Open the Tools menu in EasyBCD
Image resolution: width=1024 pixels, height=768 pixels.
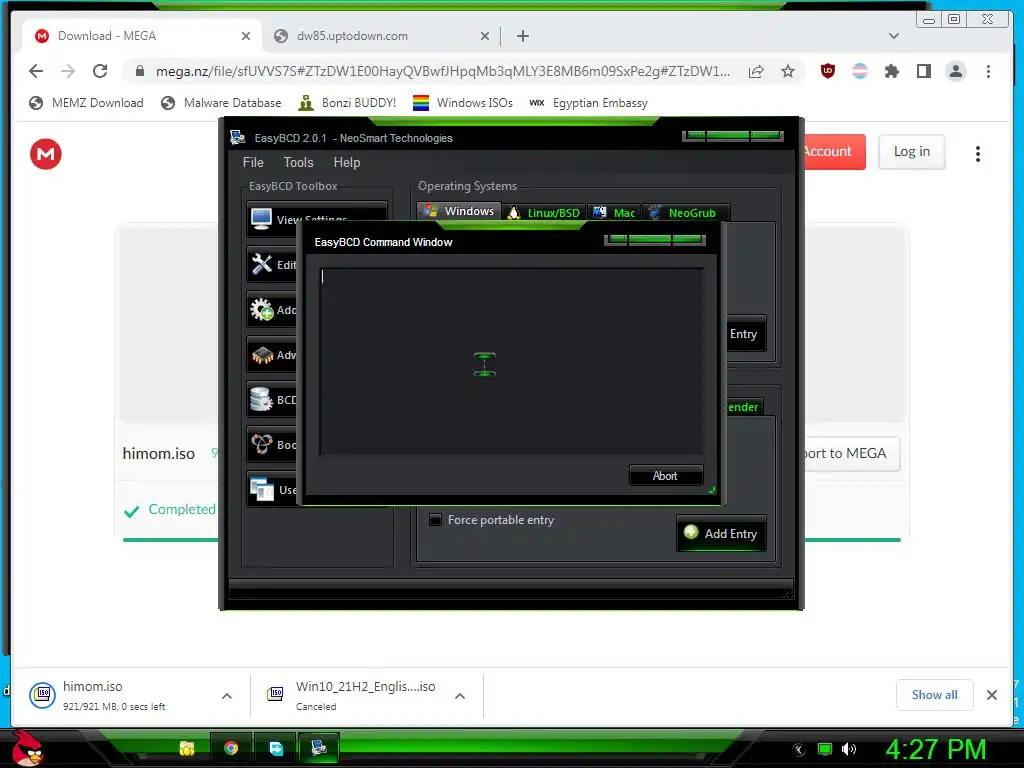(298, 162)
